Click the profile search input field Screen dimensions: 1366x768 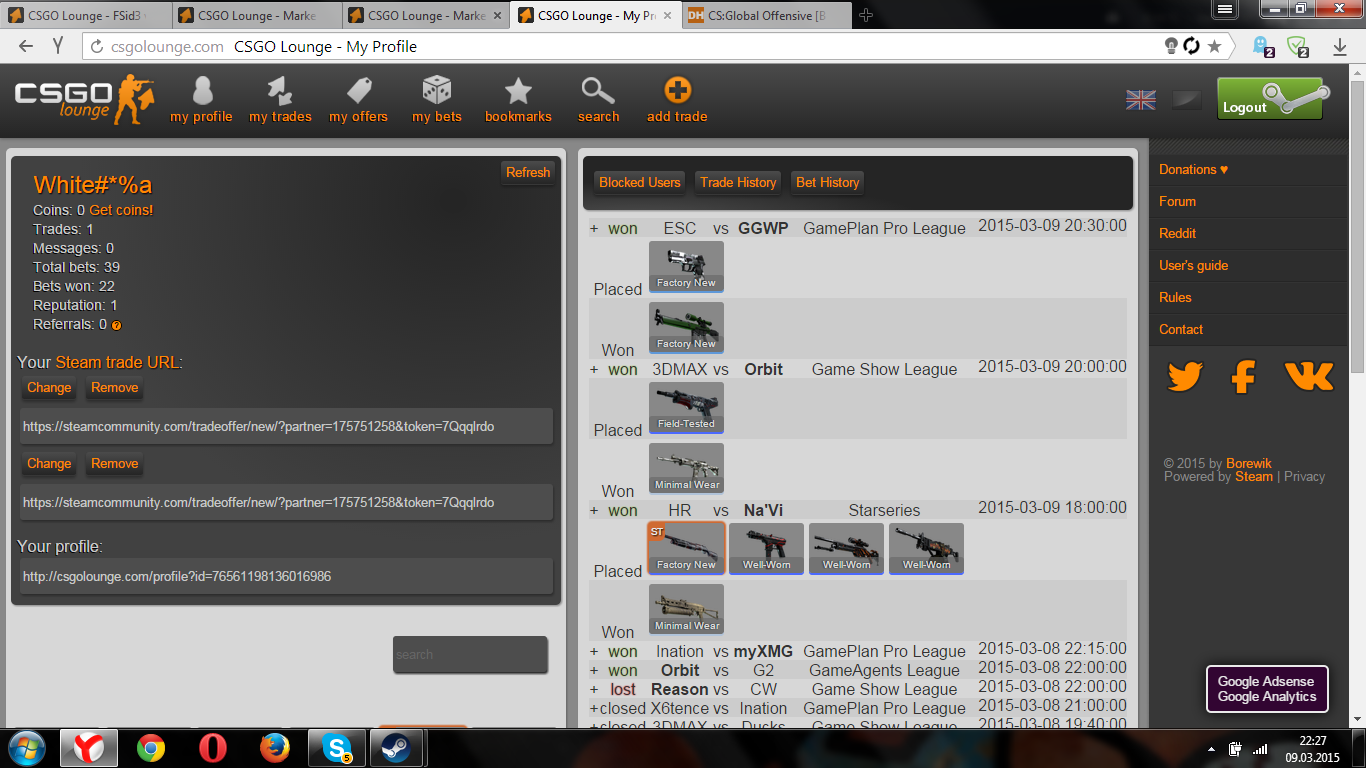click(470, 654)
